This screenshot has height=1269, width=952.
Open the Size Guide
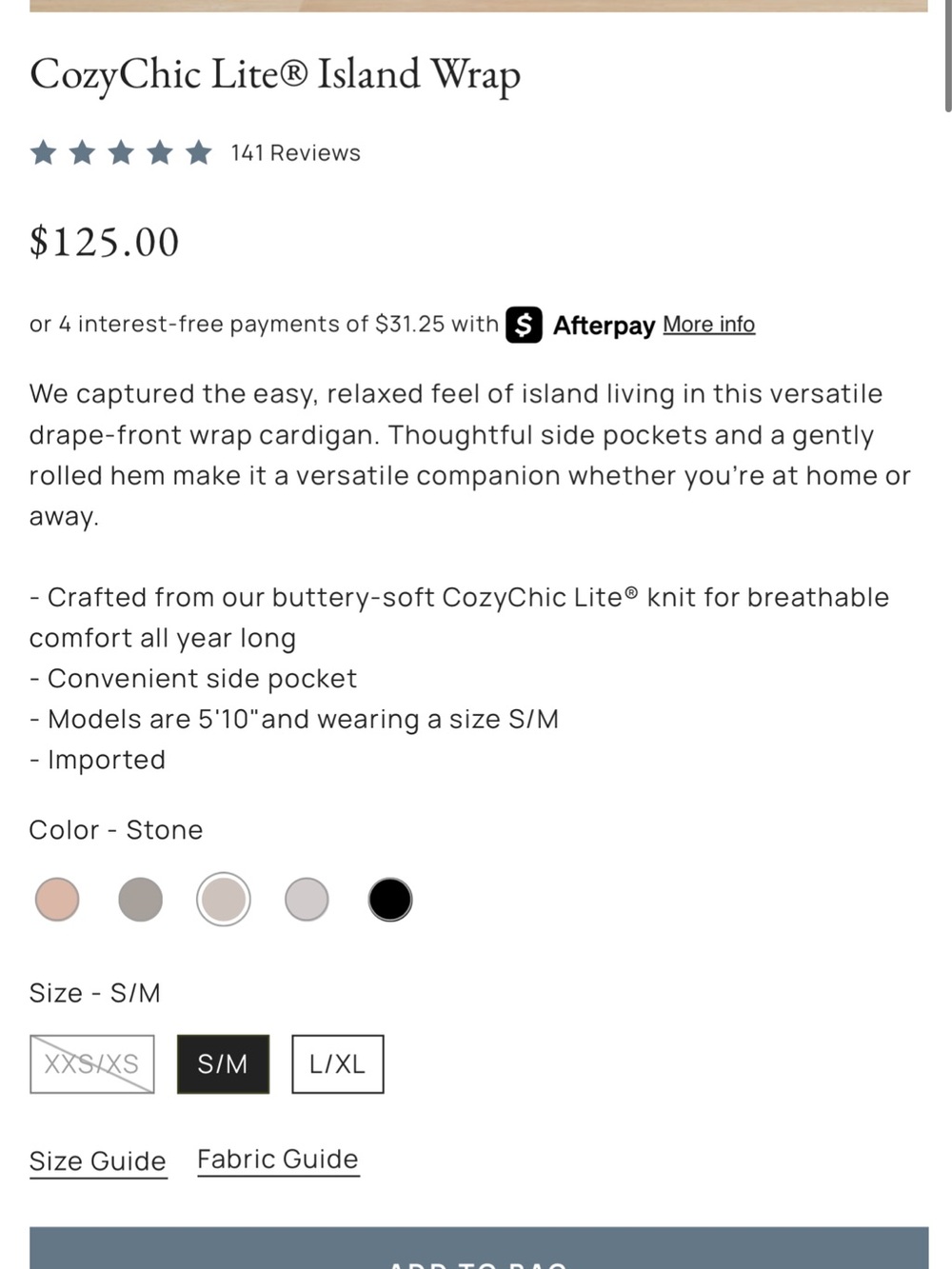tap(98, 1161)
